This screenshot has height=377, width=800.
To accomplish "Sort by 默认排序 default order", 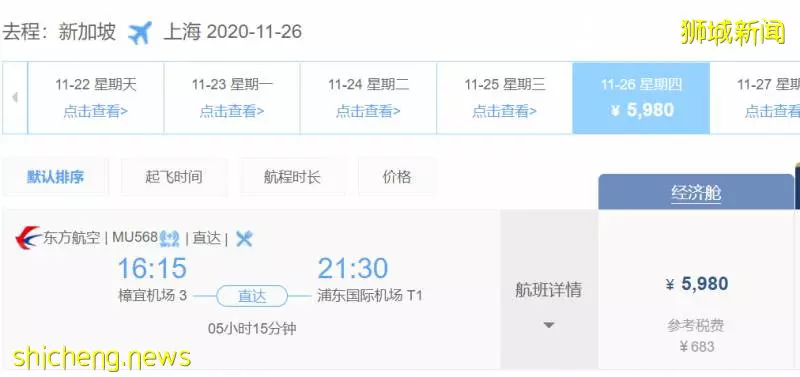I will pos(56,177).
